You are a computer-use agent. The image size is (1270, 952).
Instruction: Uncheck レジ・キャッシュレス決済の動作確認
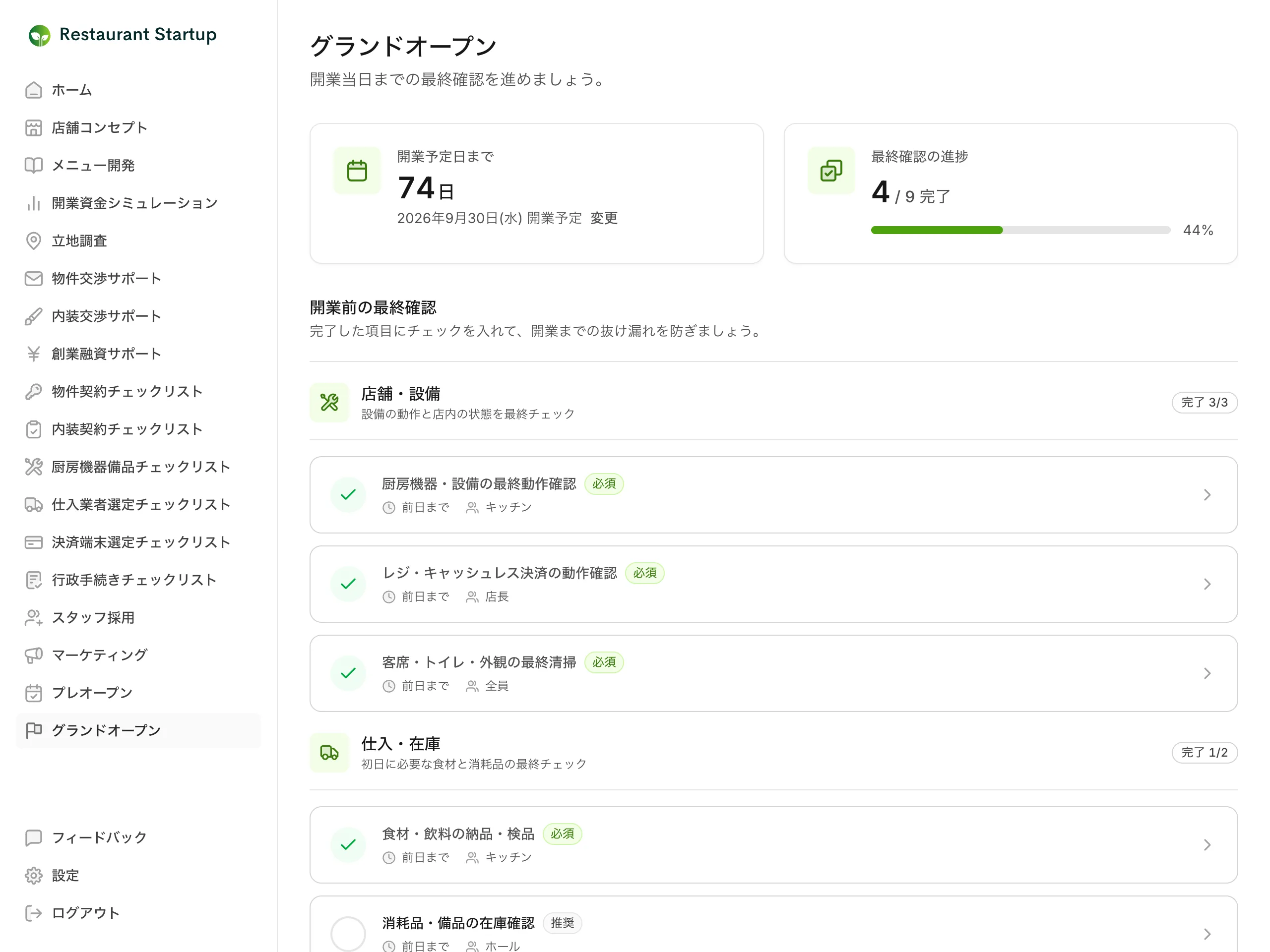tap(348, 584)
